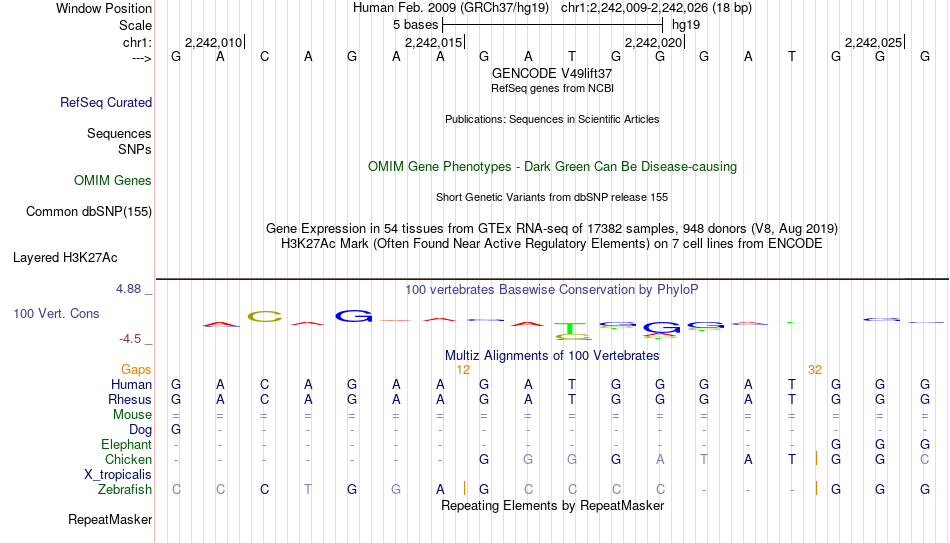950x543 pixels.
Task: Click the 2,242,025 ruler position
Action: [874, 42]
